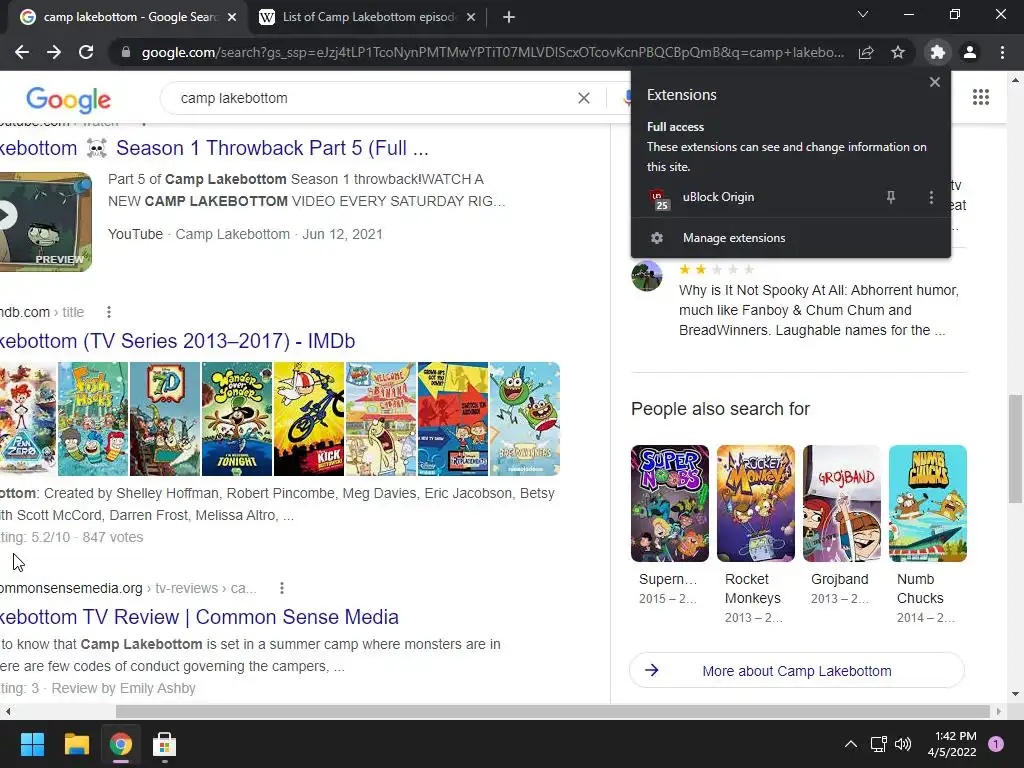1024x768 pixels.
Task: Open the tab search dropdown
Action: pos(863,14)
